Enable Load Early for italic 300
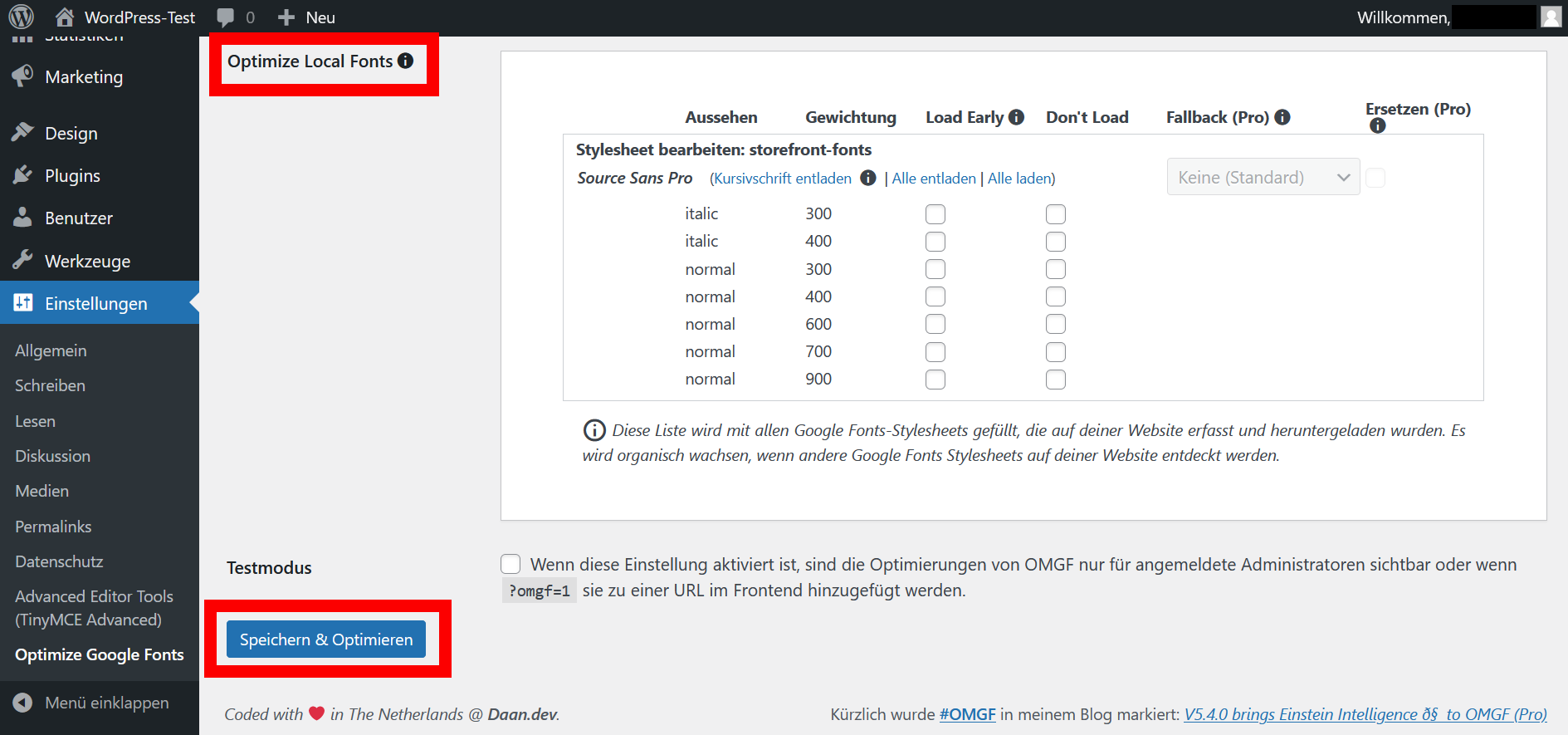The width and height of the screenshot is (1568, 735). [x=935, y=214]
